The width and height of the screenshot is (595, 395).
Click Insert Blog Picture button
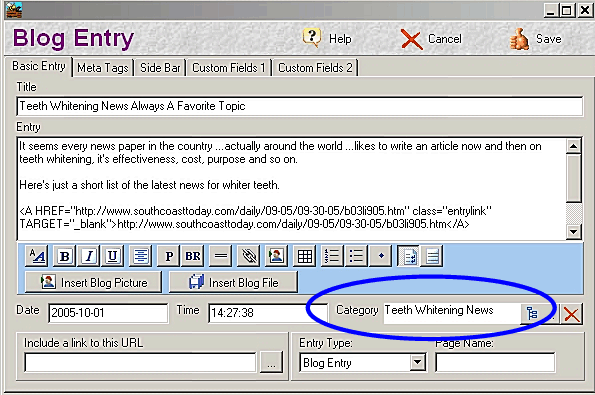[x=93, y=282]
